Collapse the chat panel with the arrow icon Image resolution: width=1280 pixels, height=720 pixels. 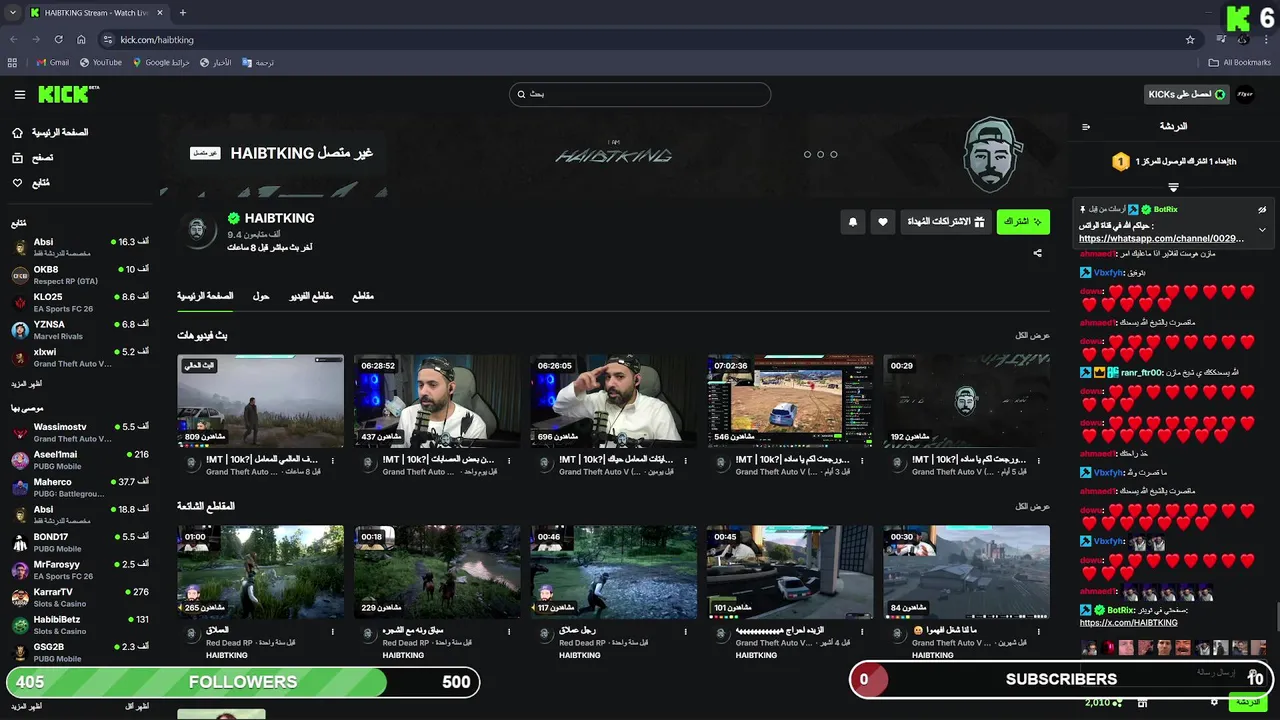(x=1086, y=127)
